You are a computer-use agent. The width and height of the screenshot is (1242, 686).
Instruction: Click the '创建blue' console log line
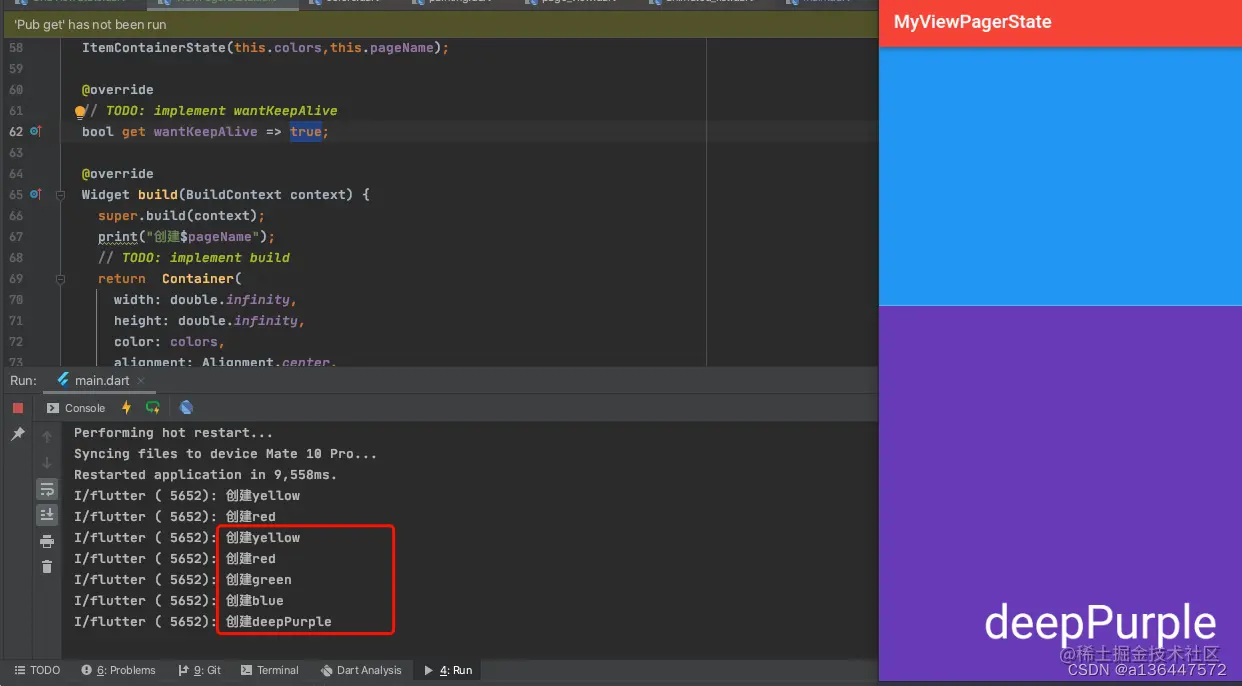coord(179,601)
